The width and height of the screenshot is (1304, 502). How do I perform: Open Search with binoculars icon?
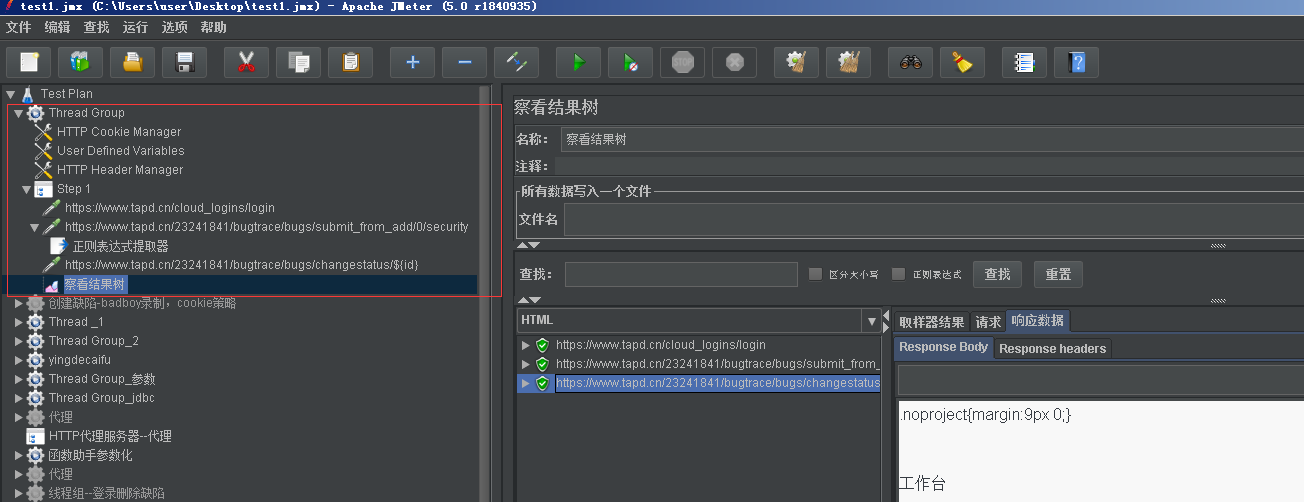point(910,62)
